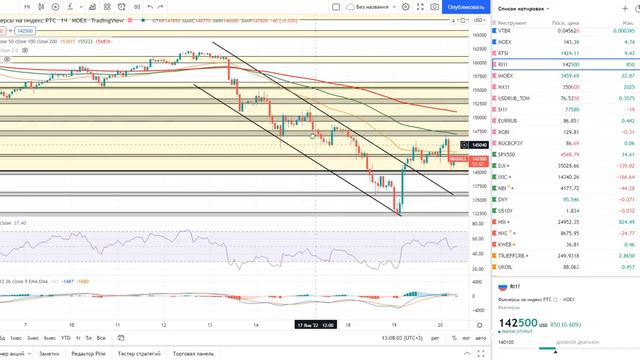640x360 pixels.
Task: Maximize the bottom panel
Action: [x=481, y=353]
